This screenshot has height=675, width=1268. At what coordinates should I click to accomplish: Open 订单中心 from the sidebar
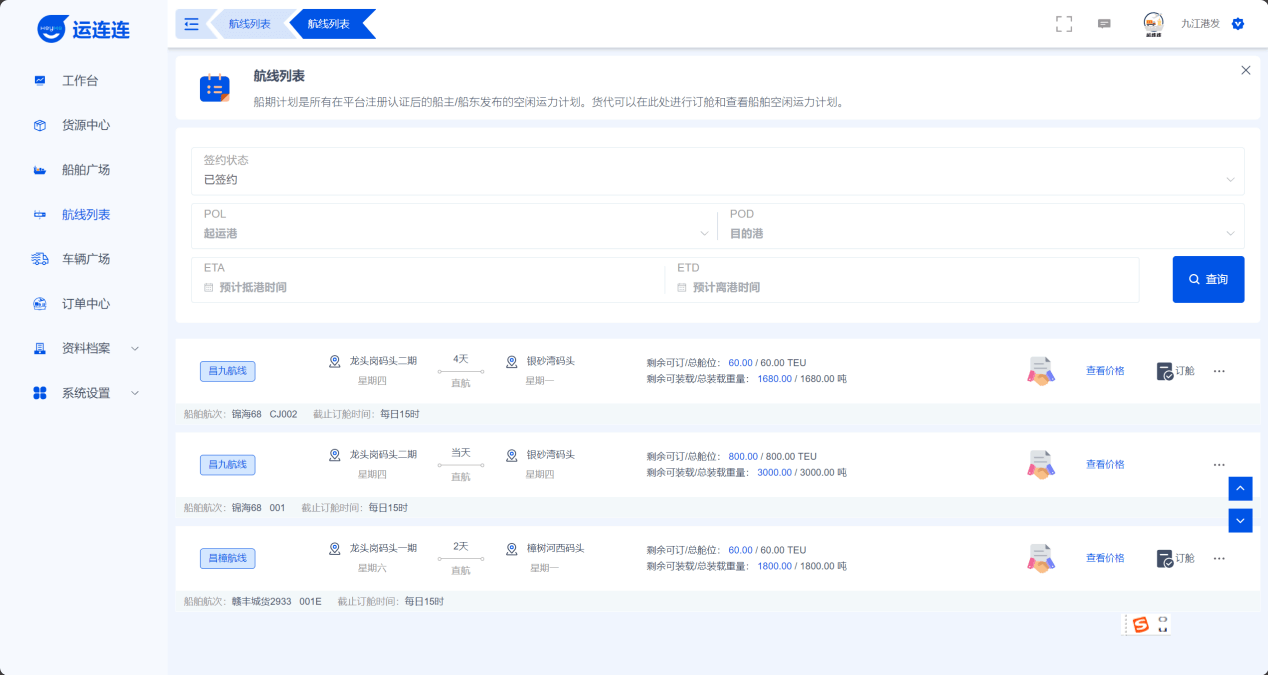86,304
